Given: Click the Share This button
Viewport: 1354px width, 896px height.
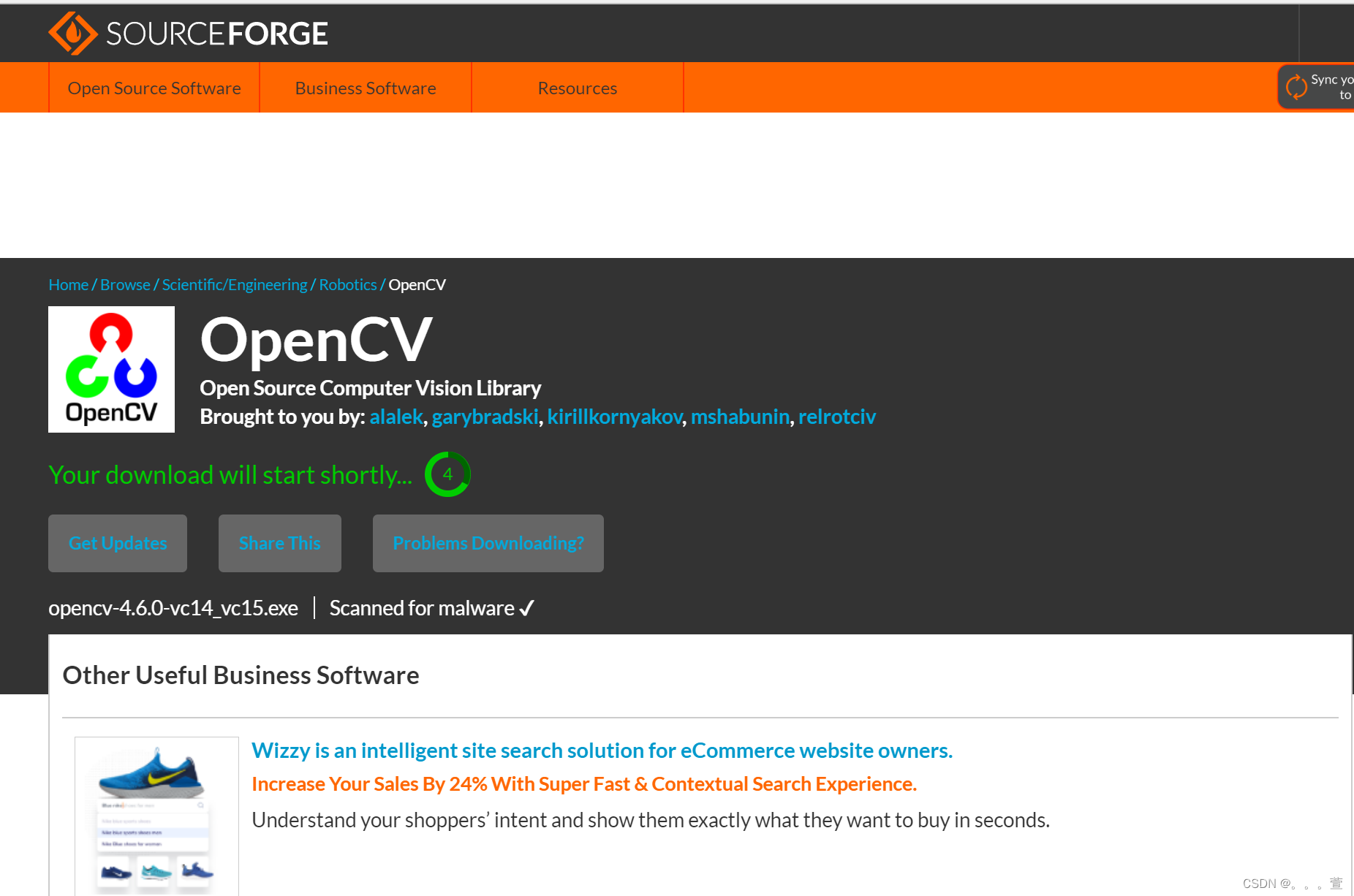Looking at the screenshot, I should coord(279,543).
